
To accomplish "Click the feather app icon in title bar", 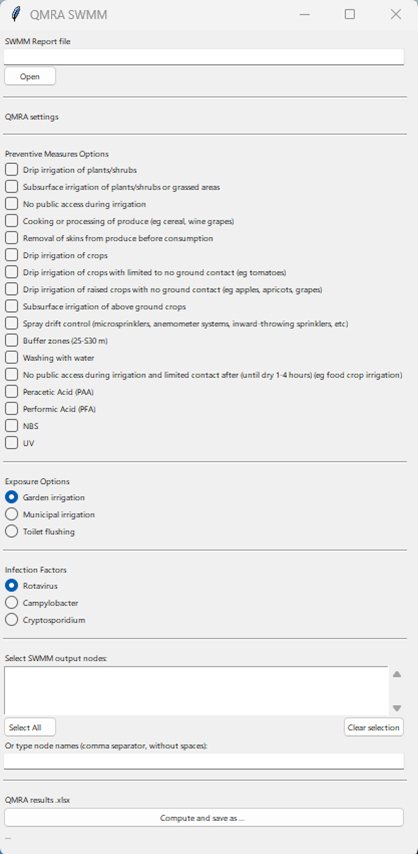I will tap(16, 14).
